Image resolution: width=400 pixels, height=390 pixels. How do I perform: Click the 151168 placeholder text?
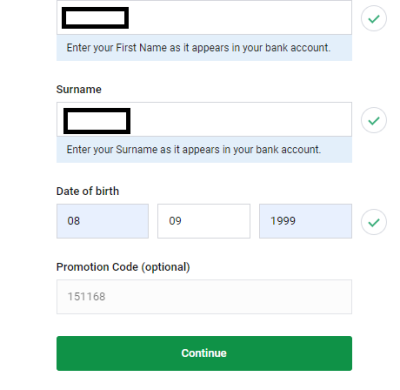tap(86, 297)
